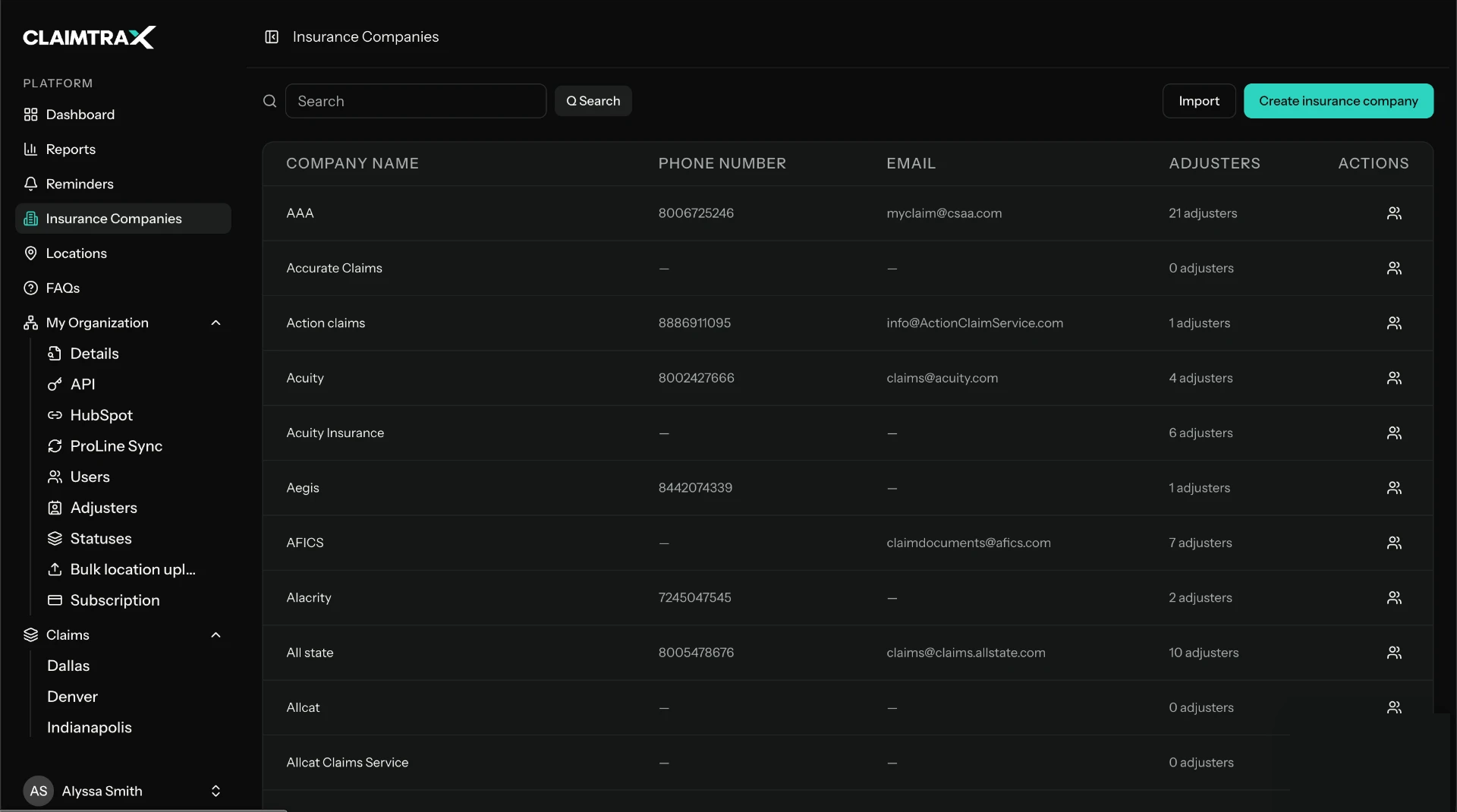The image size is (1457, 812).
Task: Click the ADJUSTERS column header
Action: (1214, 163)
